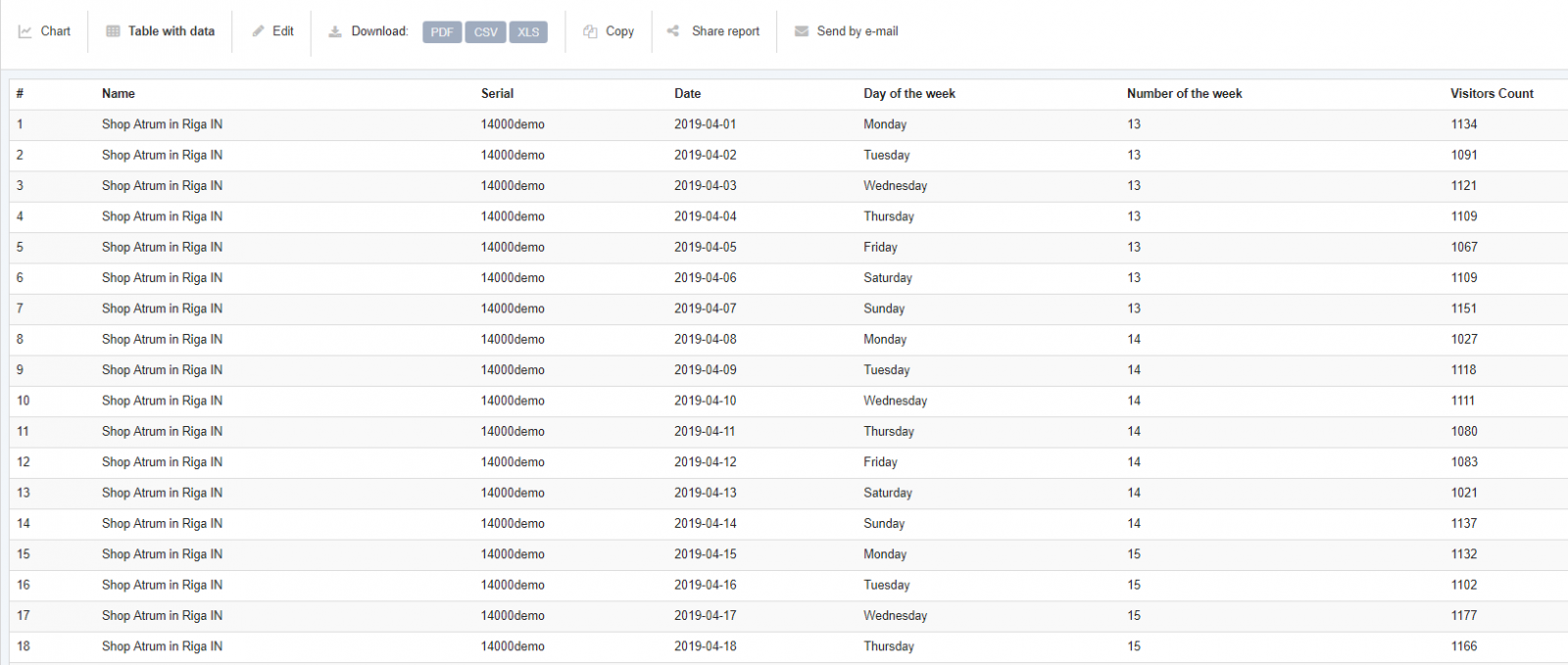Click the envelope e-mail icon
The height and width of the screenshot is (665, 1568).
pos(802,31)
